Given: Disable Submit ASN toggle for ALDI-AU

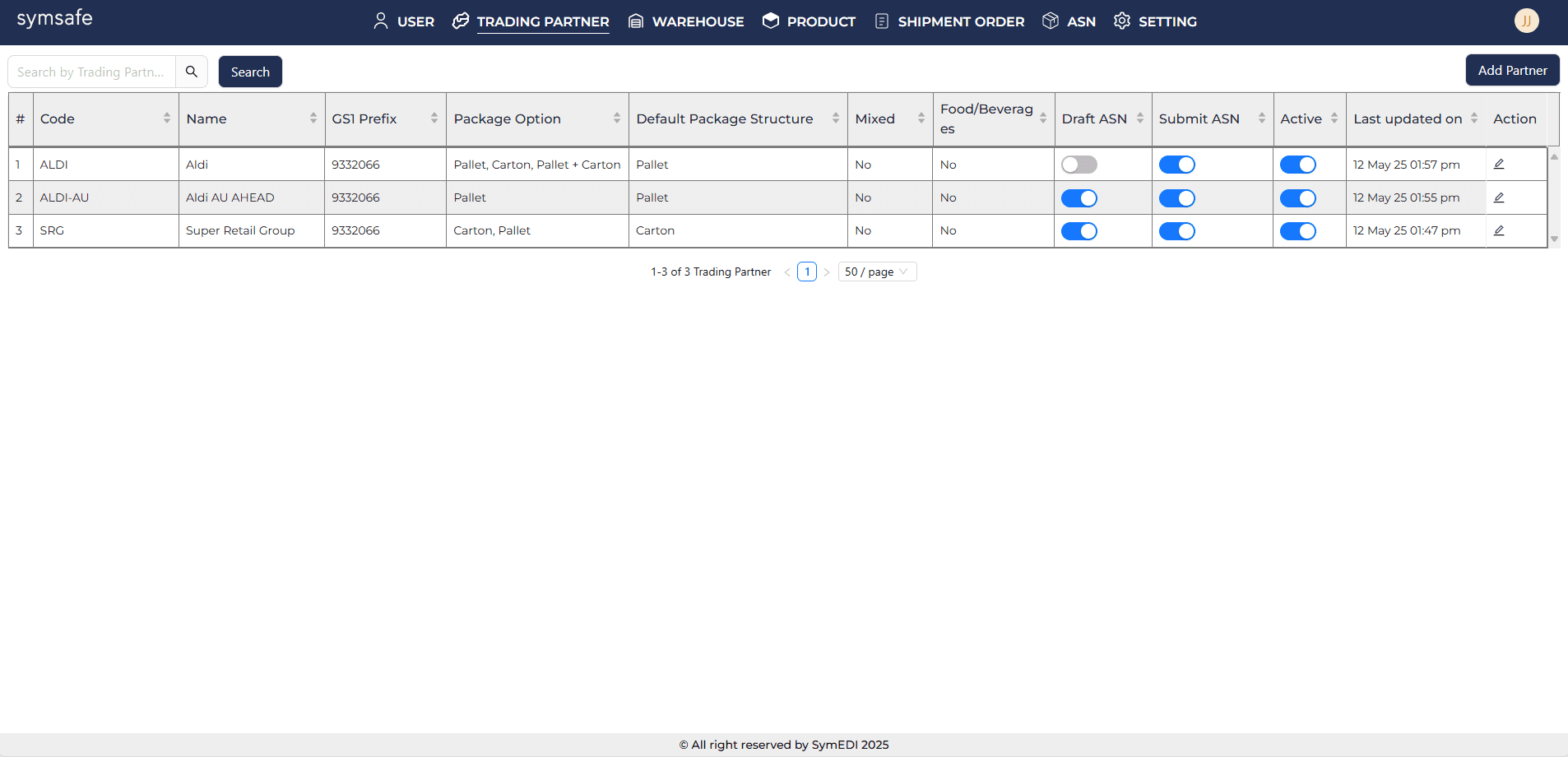Looking at the screenshot, I should tap(1176, 198).
